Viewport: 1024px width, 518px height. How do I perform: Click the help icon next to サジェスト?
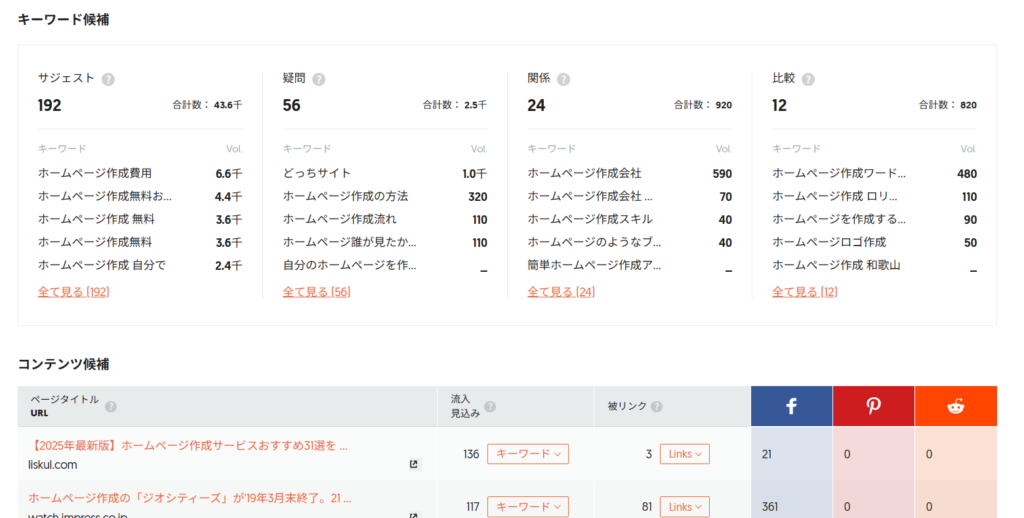click(108, 79)
